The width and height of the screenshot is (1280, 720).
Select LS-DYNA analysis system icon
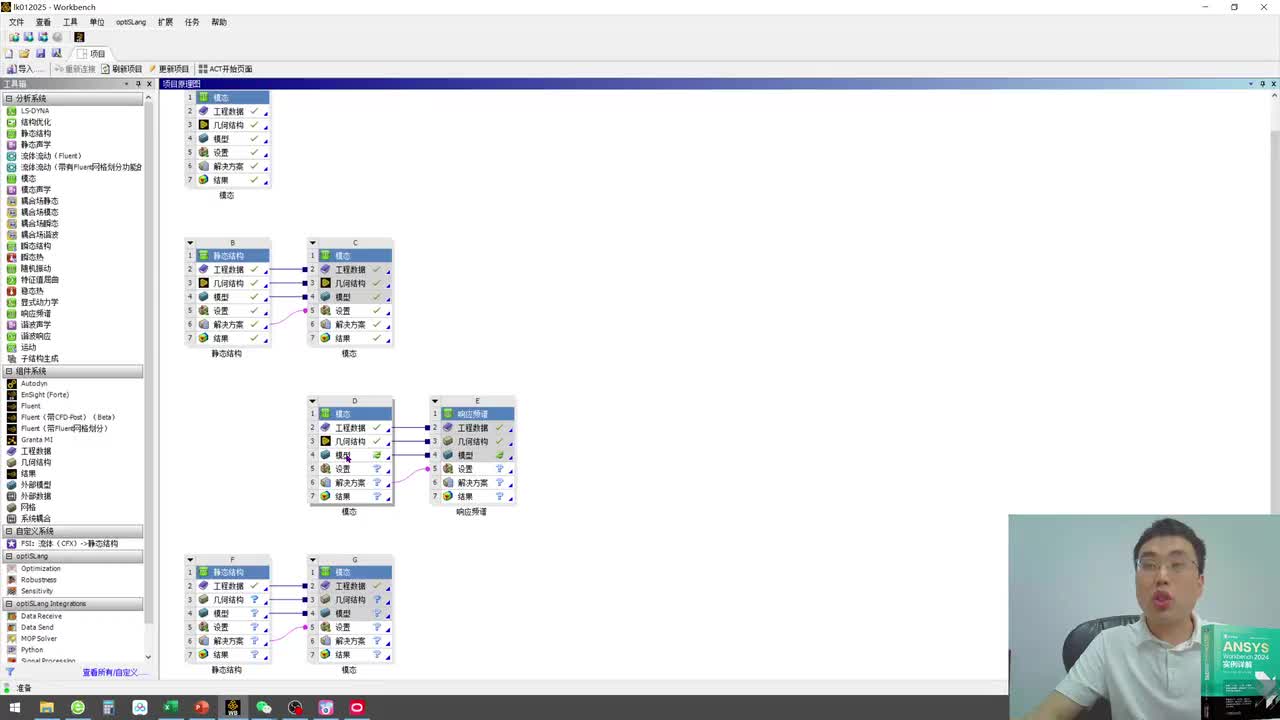(x=12, y=111)
